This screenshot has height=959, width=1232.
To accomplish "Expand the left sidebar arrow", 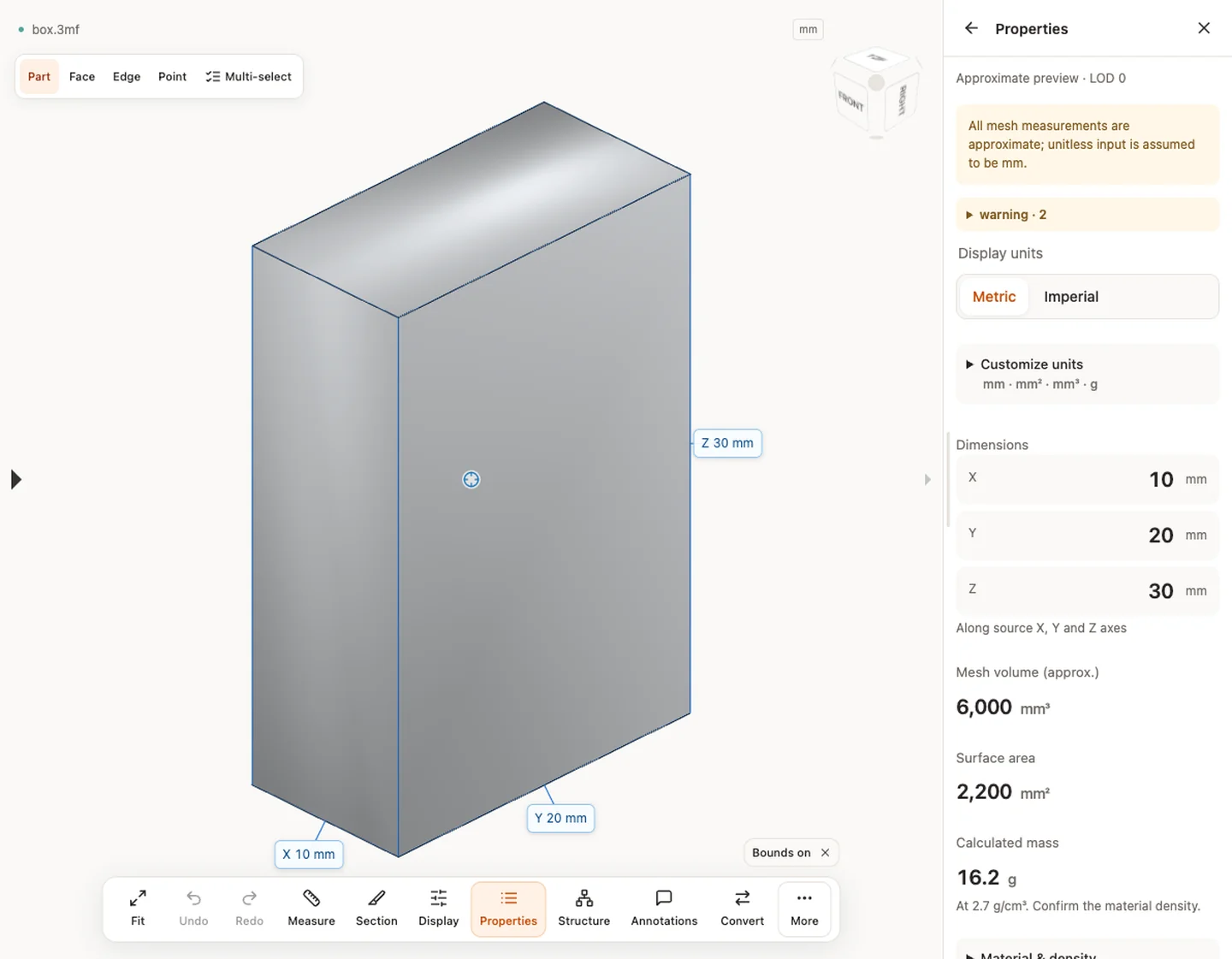I will click(x=15, y=480).
